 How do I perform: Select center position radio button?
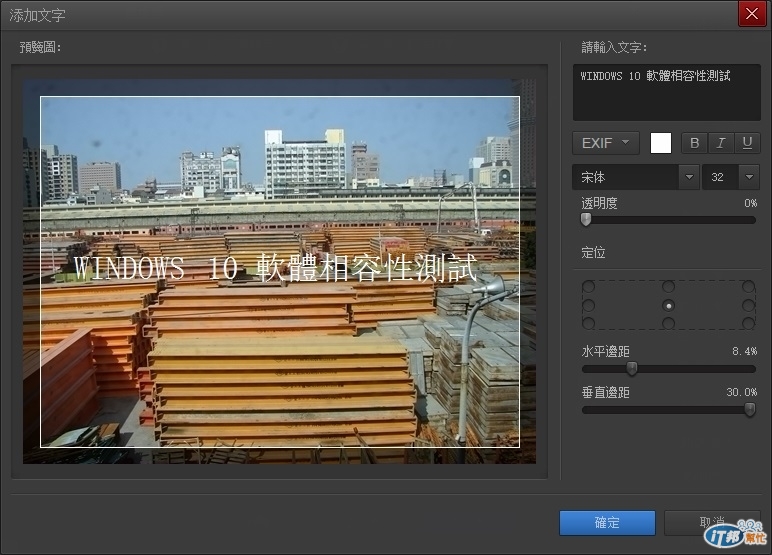668,305
